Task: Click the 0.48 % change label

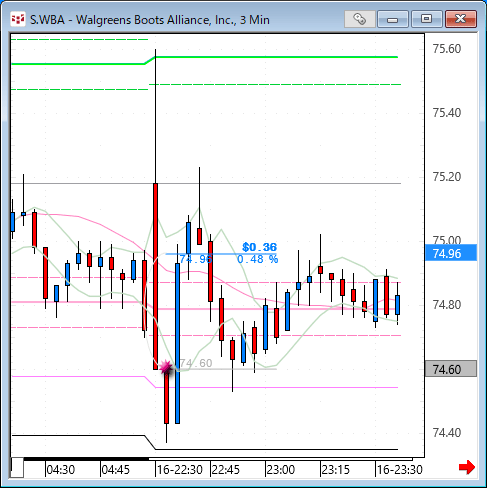Action: pyautogui.click(x=257, y=259)
